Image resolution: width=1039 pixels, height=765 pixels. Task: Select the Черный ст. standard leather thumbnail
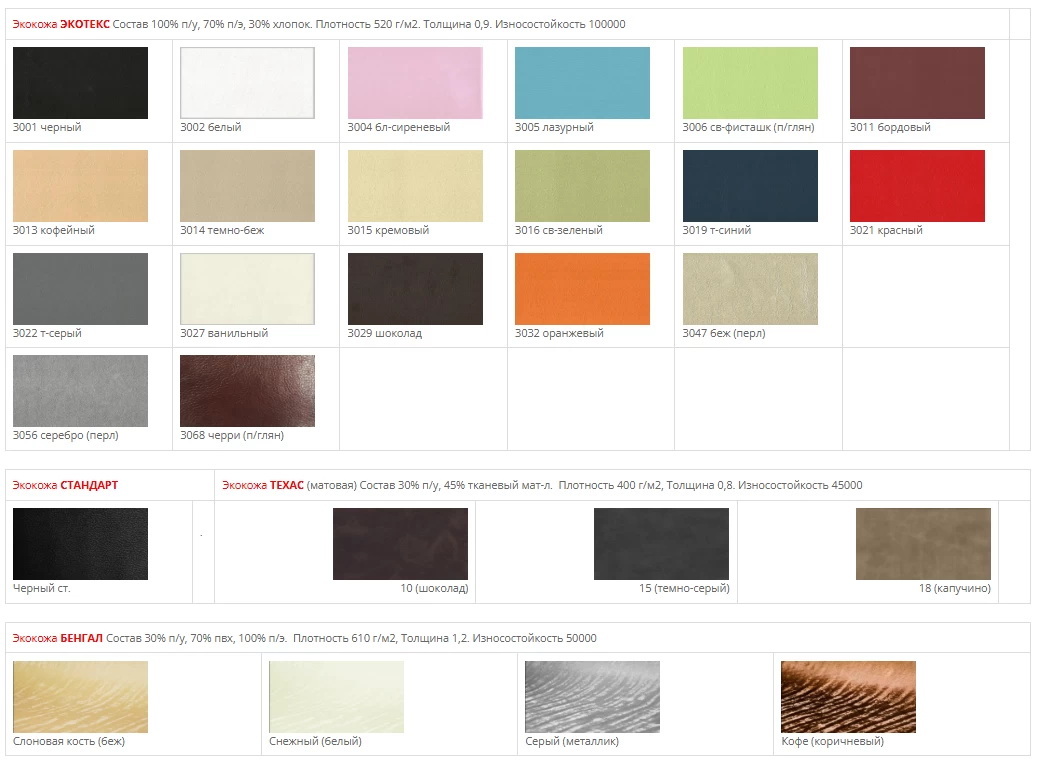(x=80, y=544)
